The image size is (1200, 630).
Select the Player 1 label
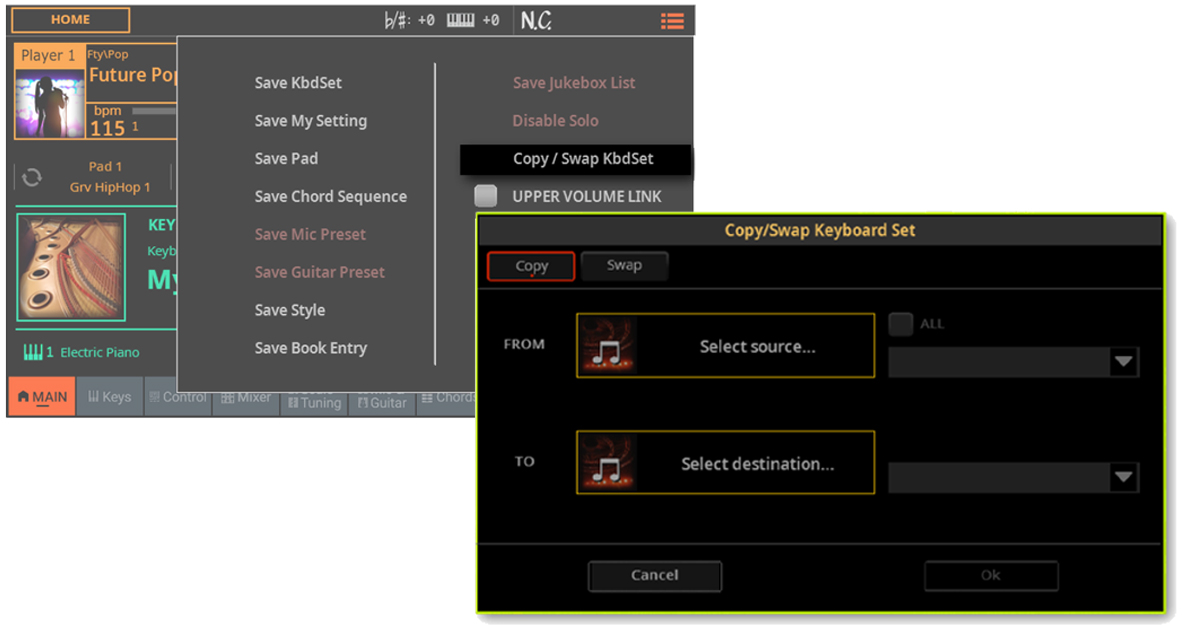(48, 56)
